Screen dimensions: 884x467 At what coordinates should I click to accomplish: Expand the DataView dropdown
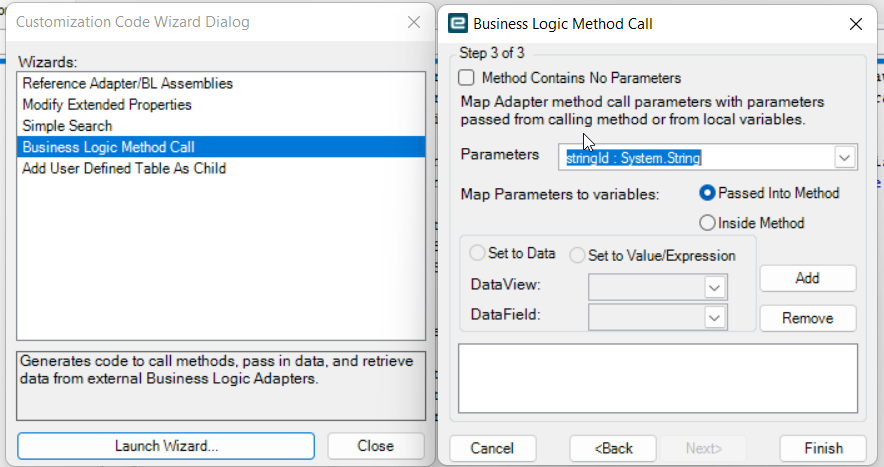click(x=714, y=288)
